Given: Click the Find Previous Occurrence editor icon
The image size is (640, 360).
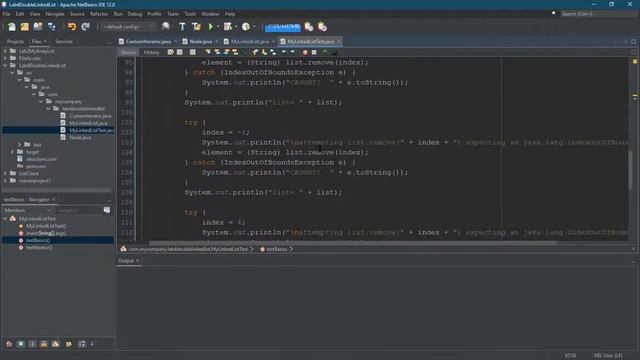Looking at the screenshot, I should (217, 52).
